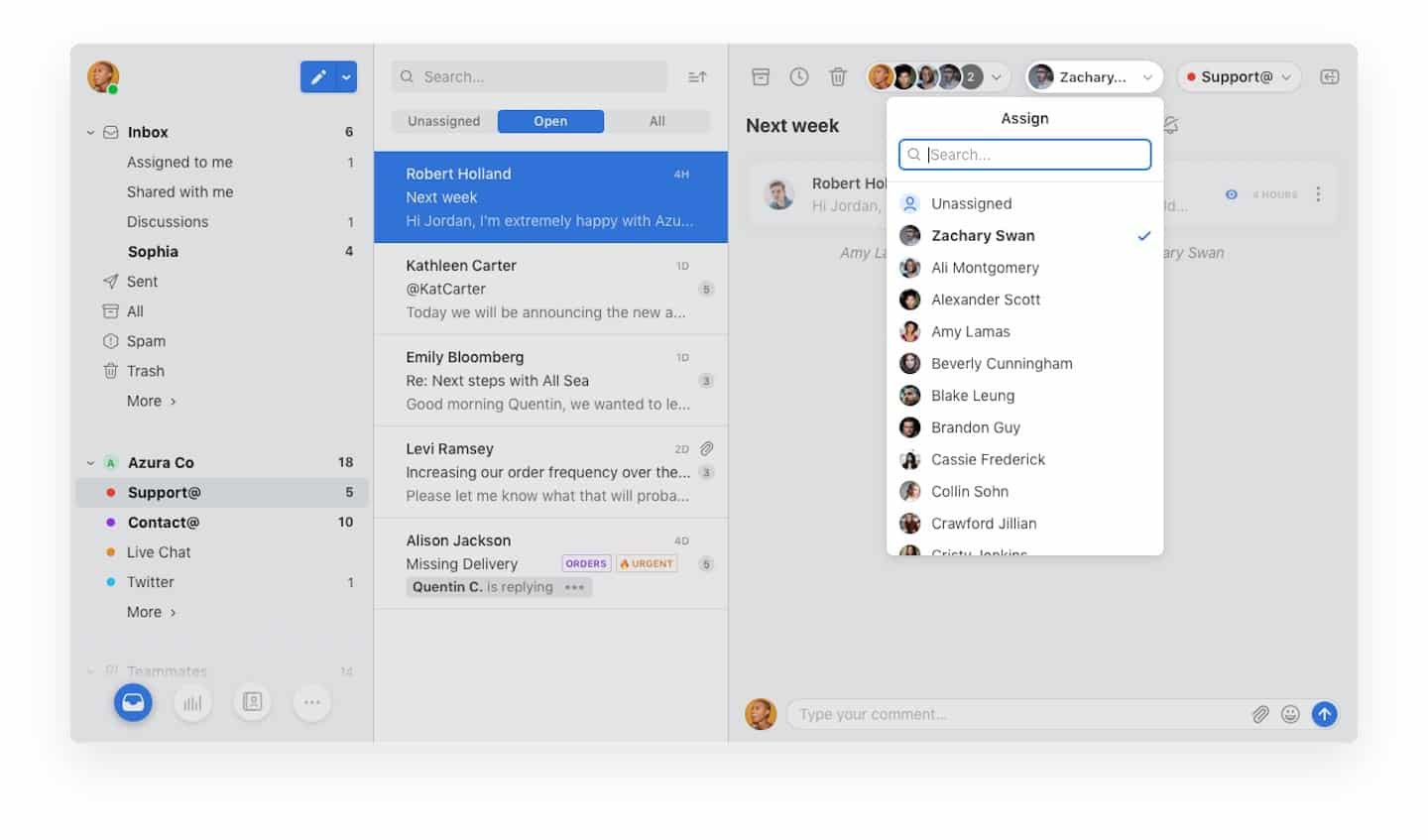Click the inbox icon in bottom bar
1428x840 pixels.
133,702
